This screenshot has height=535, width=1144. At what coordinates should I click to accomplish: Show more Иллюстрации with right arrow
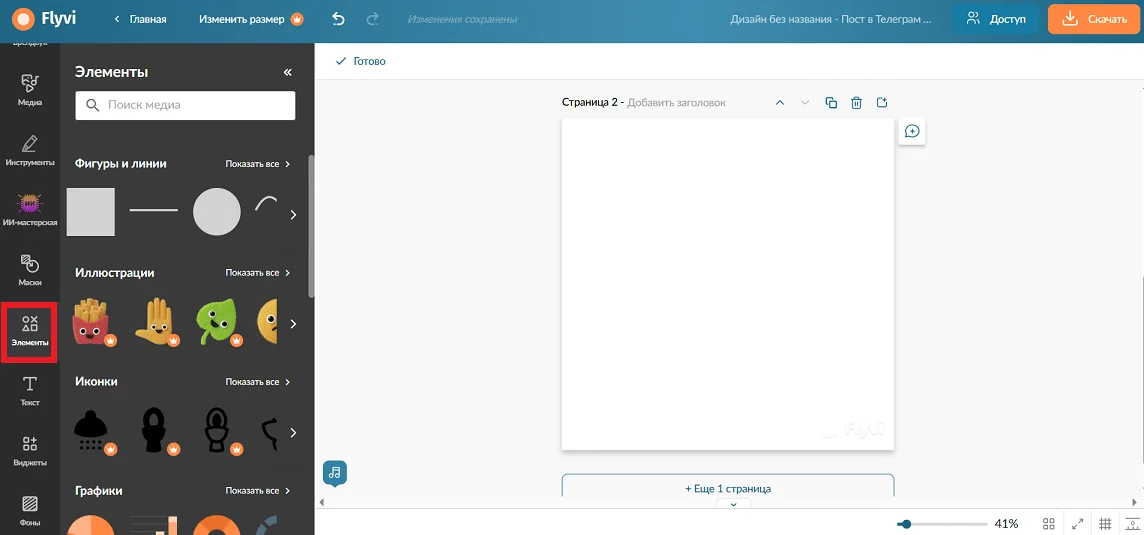click(293, 324)
